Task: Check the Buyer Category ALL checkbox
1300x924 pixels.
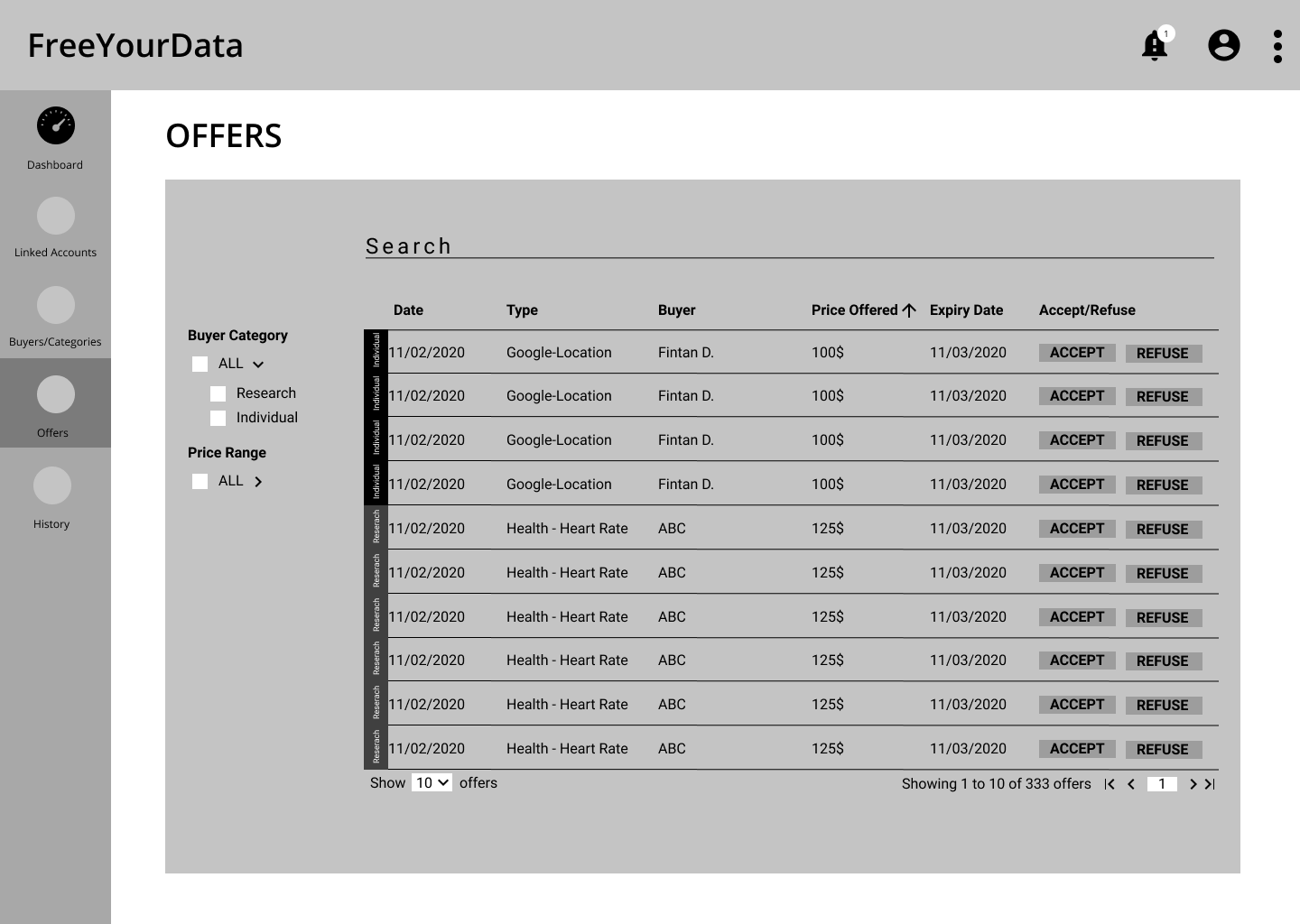Action: [200, 365]
